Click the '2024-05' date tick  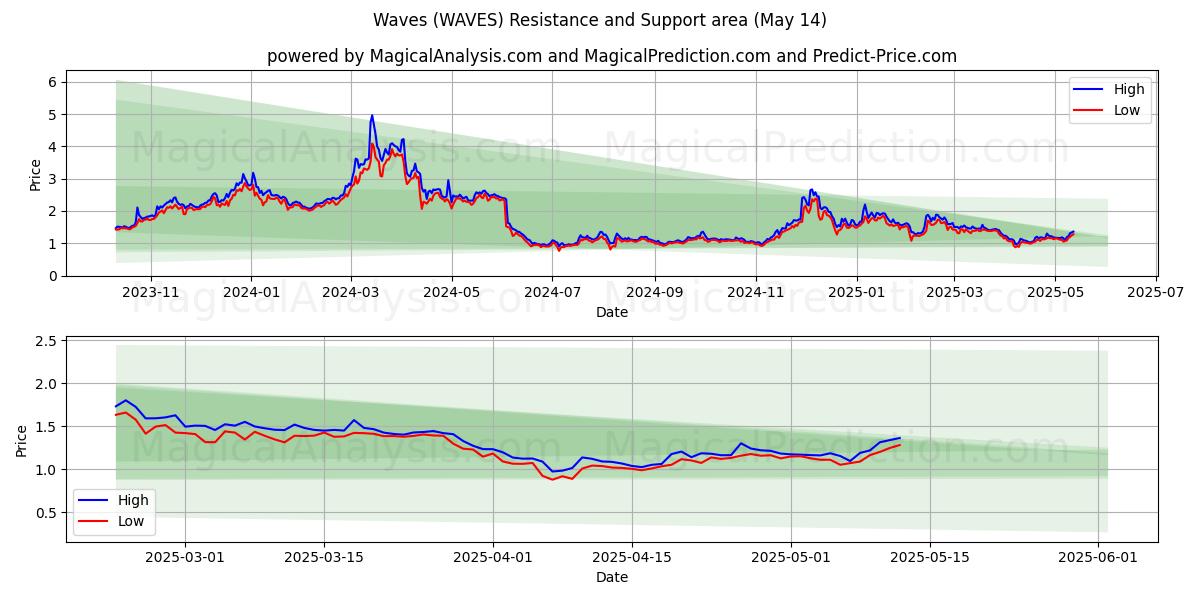coord(451,292)
